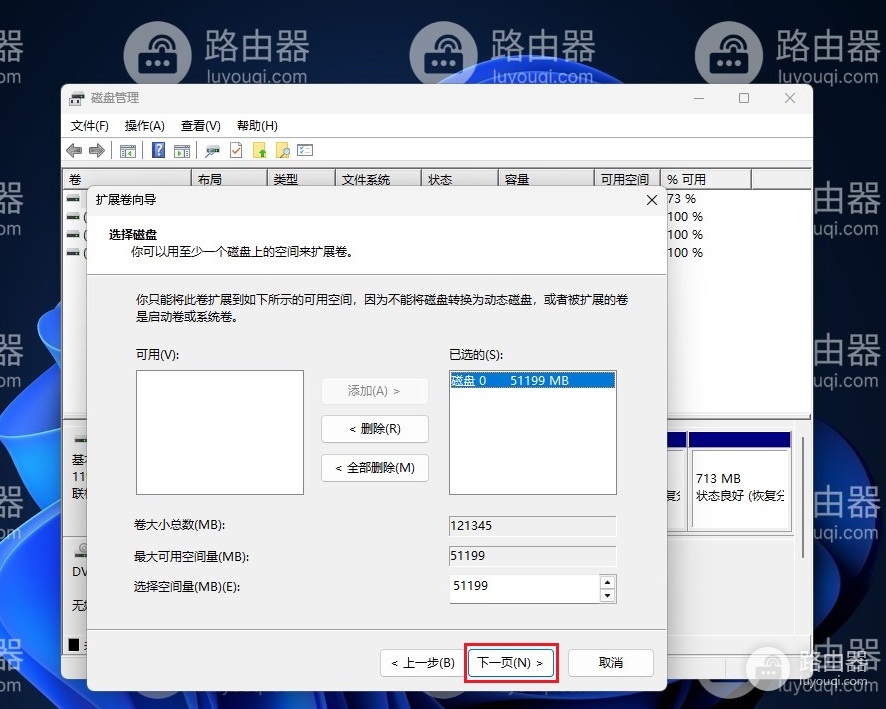The width and height of the screenshot is (886, 709).
Task: Sort by the 卷 column header
Action: 127,179
